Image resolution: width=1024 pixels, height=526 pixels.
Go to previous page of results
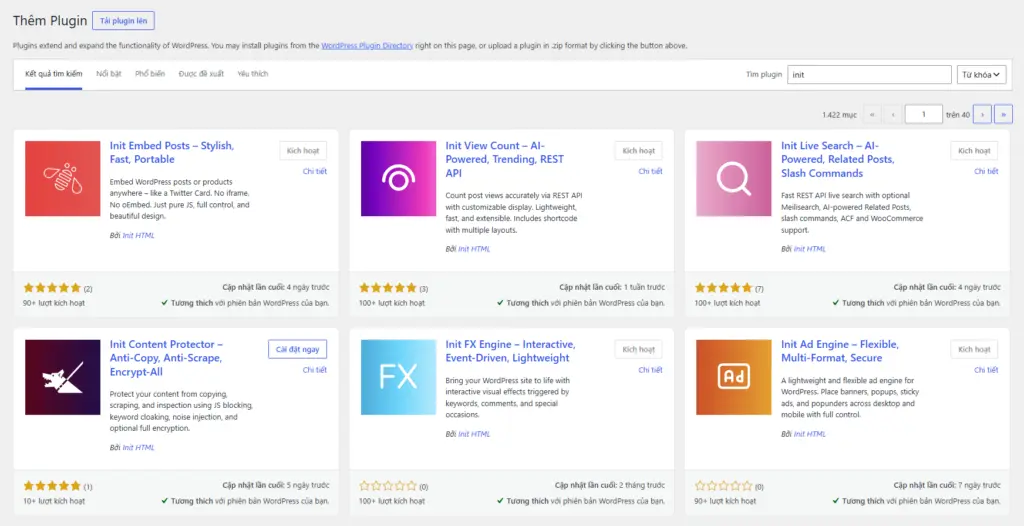892,114
